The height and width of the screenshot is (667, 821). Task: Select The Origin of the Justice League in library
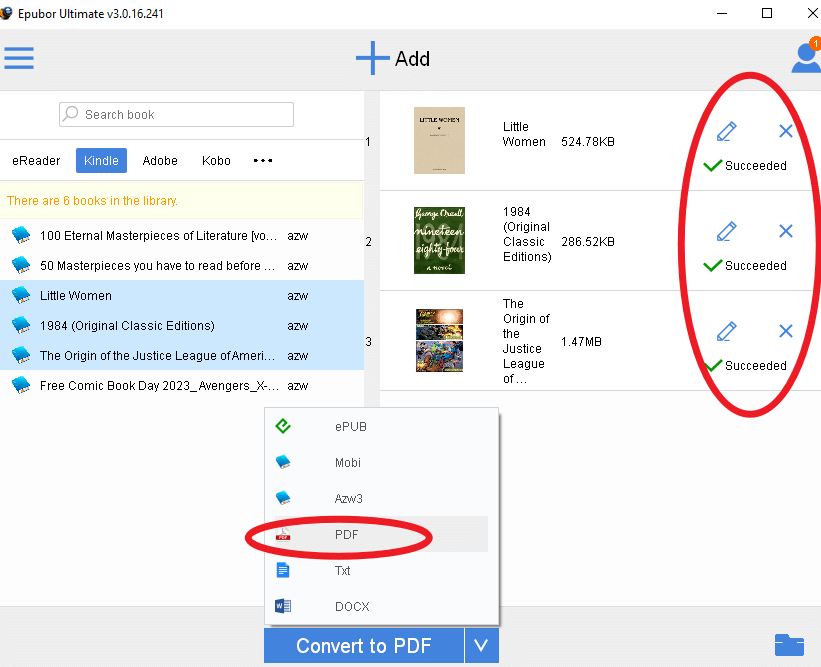[182, 355]
